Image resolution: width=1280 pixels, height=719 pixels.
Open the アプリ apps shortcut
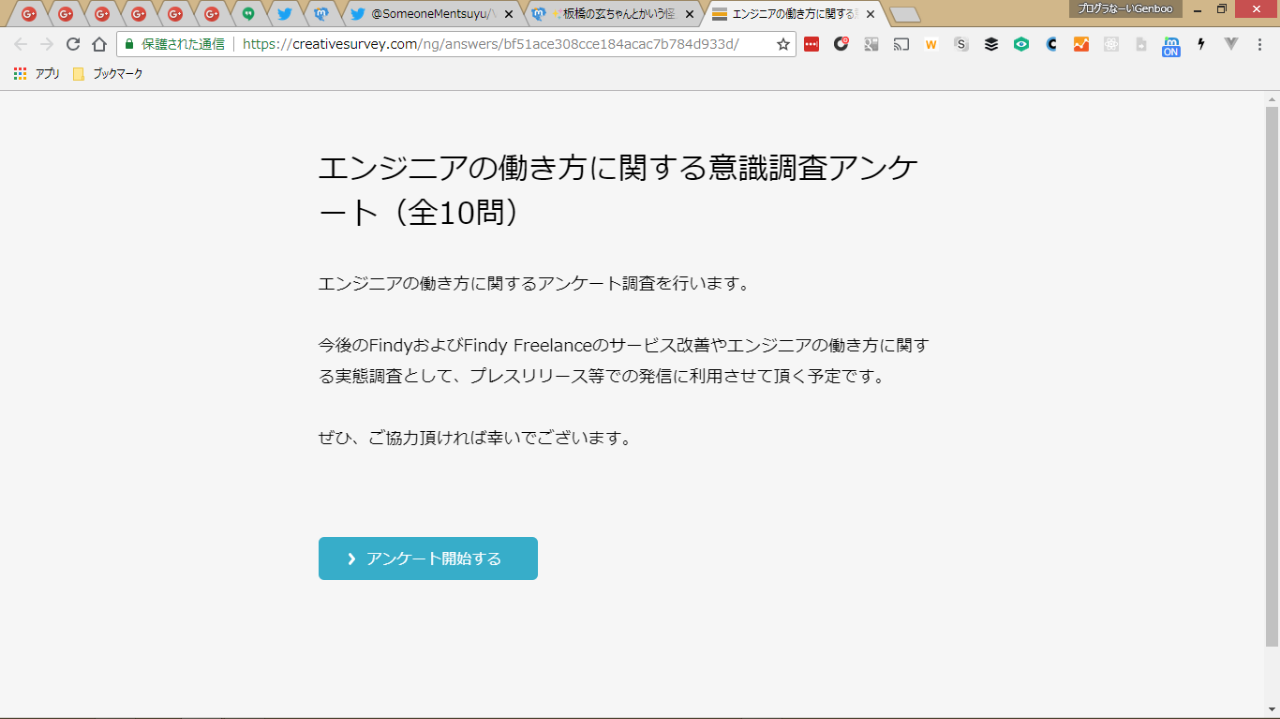coord(37,73)
